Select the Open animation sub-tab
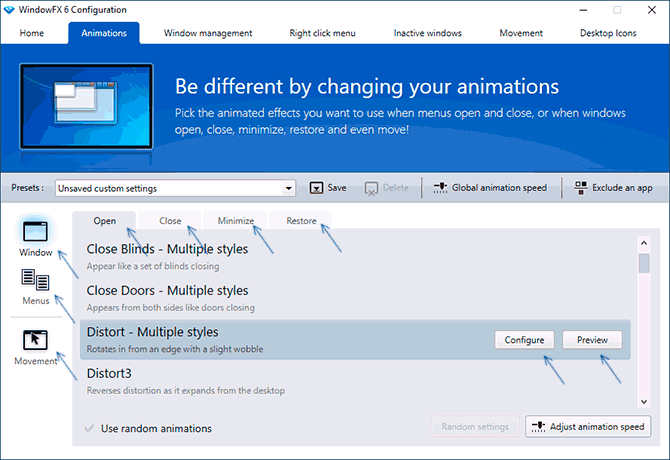The width and height of the screenshot is (670, 460). pos(105,221)
